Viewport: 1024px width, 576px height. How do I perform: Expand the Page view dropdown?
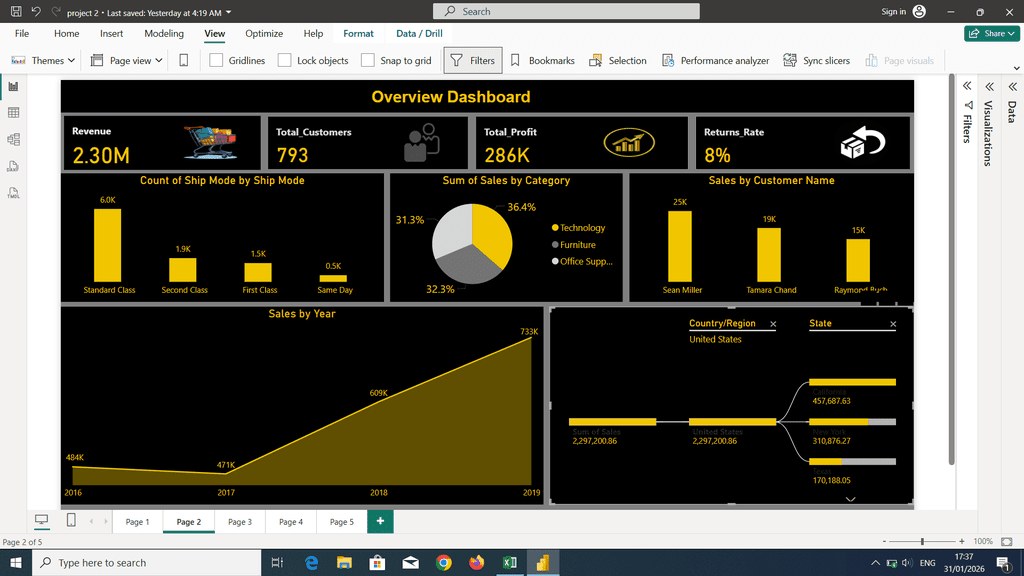[x=125, y=60]
